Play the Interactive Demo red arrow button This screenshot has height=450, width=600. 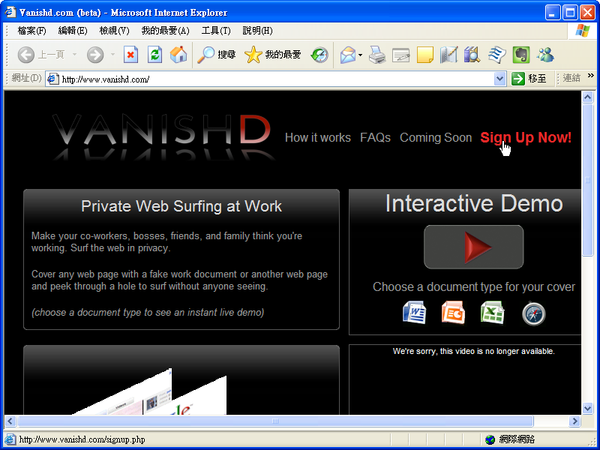tap(474, 247)
